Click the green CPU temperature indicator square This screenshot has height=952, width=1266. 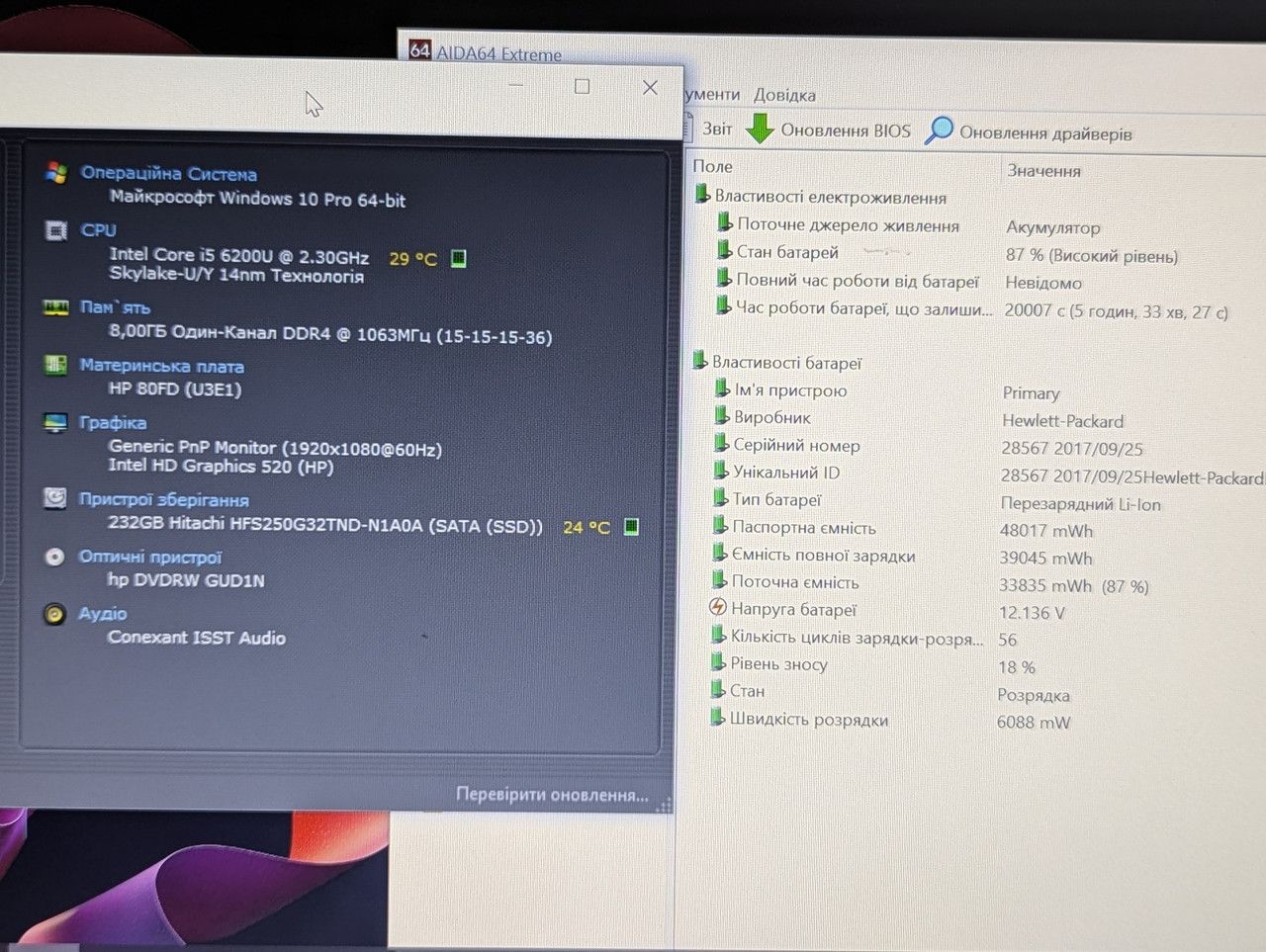pyautogui.click(x=458, y=258)
